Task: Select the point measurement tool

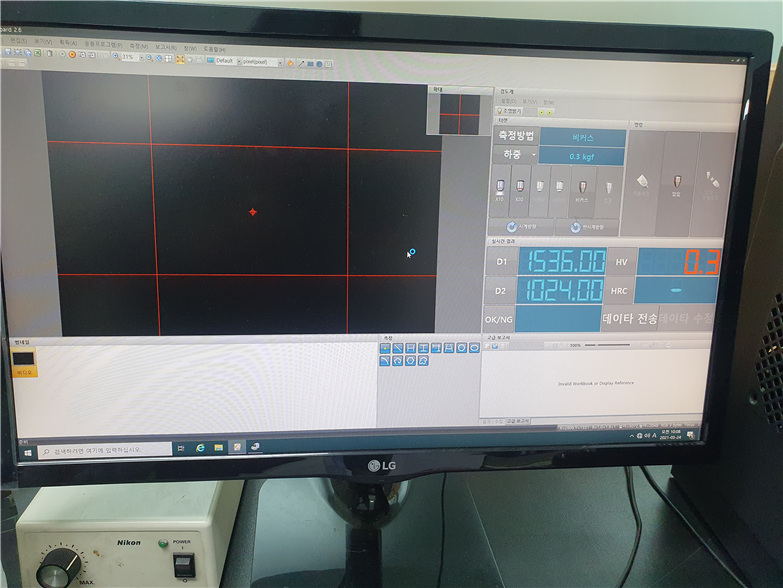Action: 385,348
